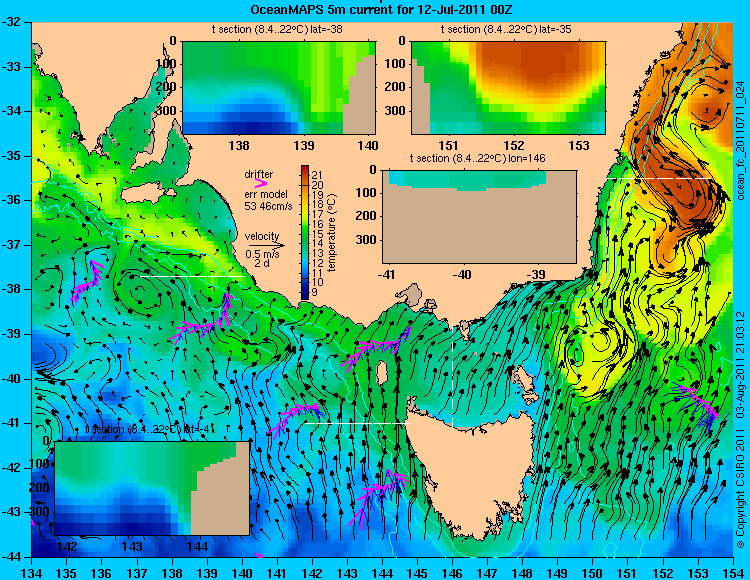The image size is (750, 580).
Task: Click the white dashed lon=146 section line north of Tasmania
Action: click(452, 369)
